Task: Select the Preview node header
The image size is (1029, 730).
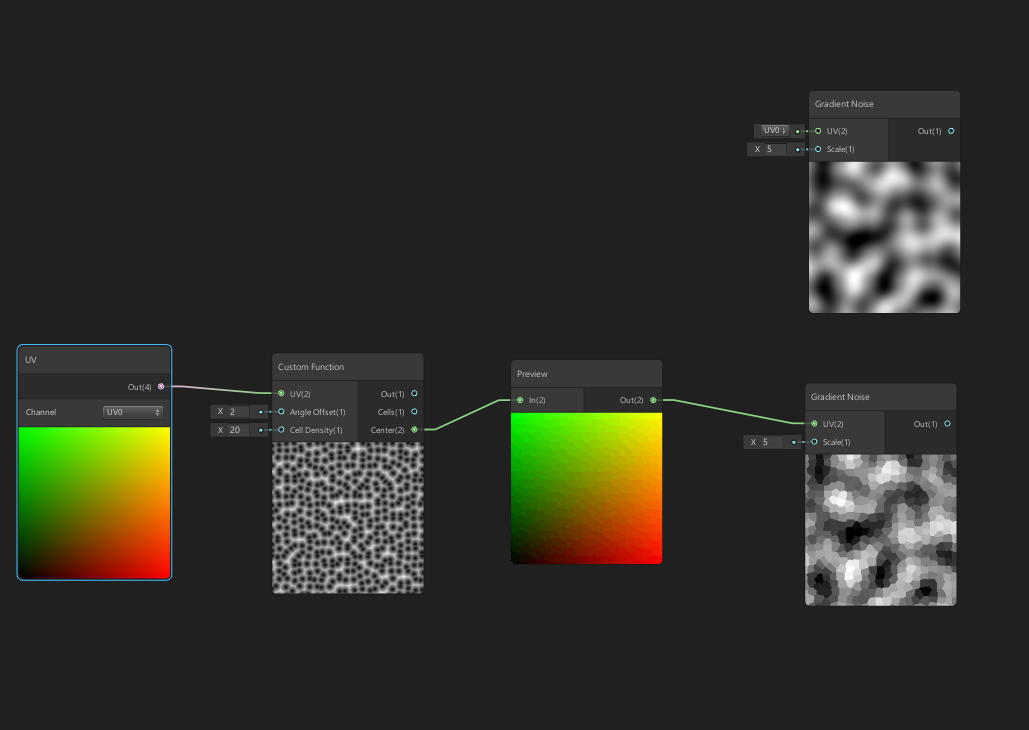Action: tap(533, 374)
